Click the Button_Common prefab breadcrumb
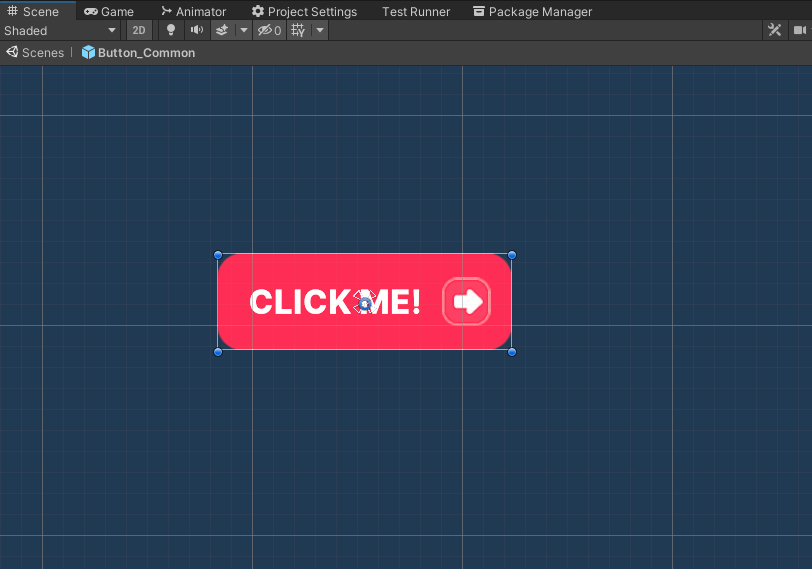Image resolution: width=812 pixels, height=569 pixels. point(139,53)
